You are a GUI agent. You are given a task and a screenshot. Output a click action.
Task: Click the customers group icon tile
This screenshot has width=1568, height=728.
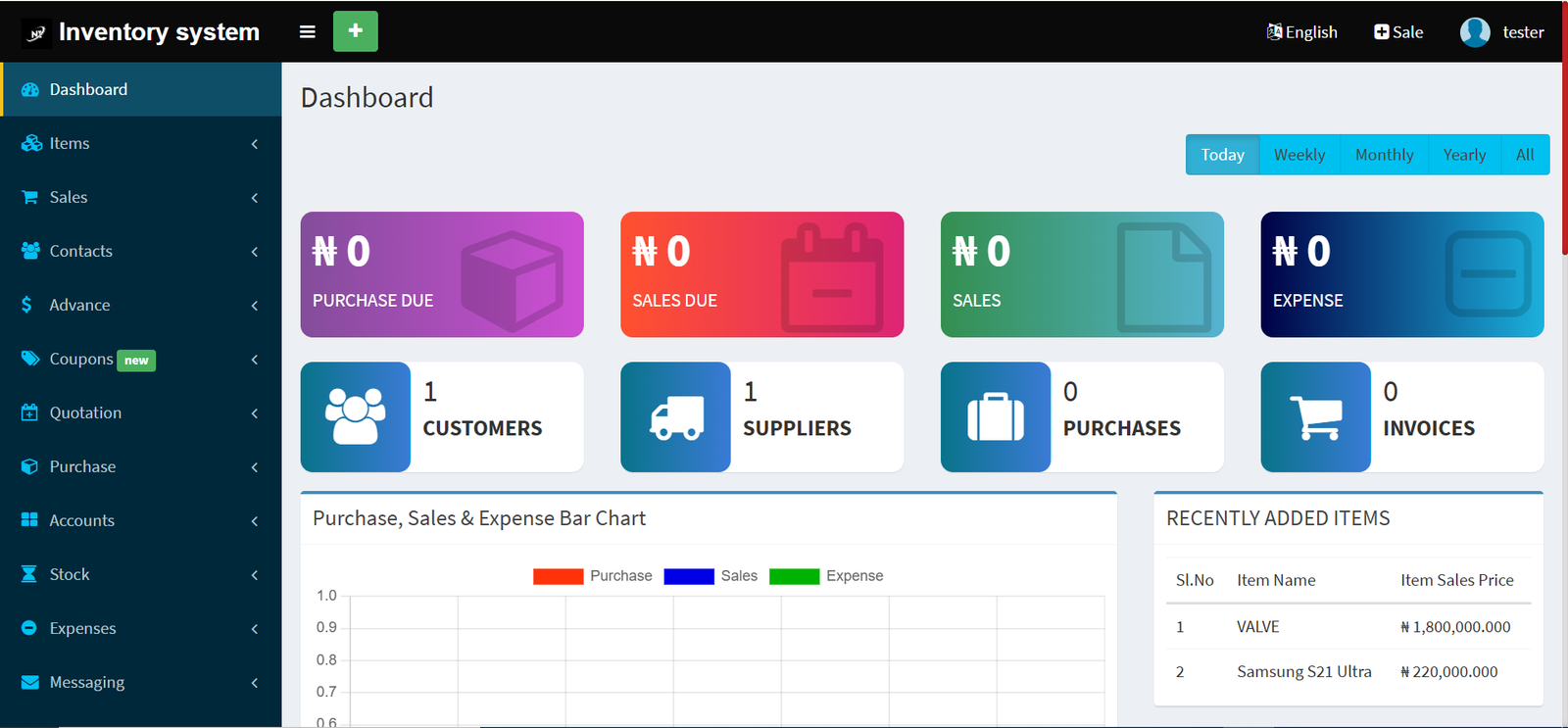[x=355, y=417]
